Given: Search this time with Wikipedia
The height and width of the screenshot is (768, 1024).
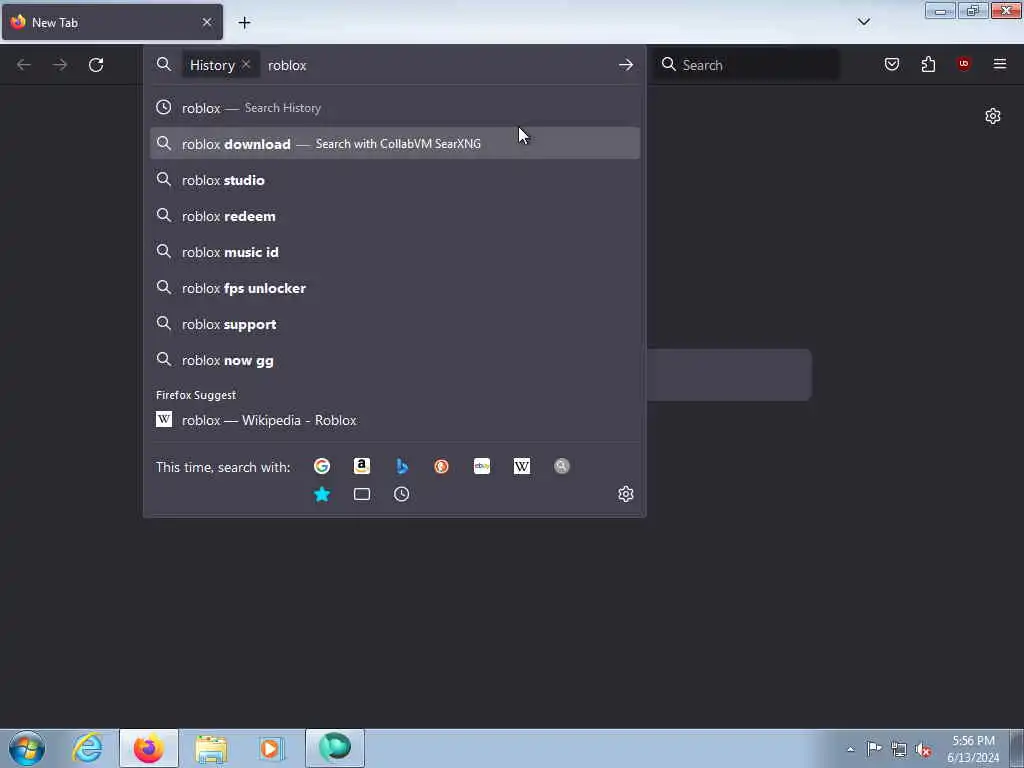Looking at the screenshot, I should click(x=522, y=466).
